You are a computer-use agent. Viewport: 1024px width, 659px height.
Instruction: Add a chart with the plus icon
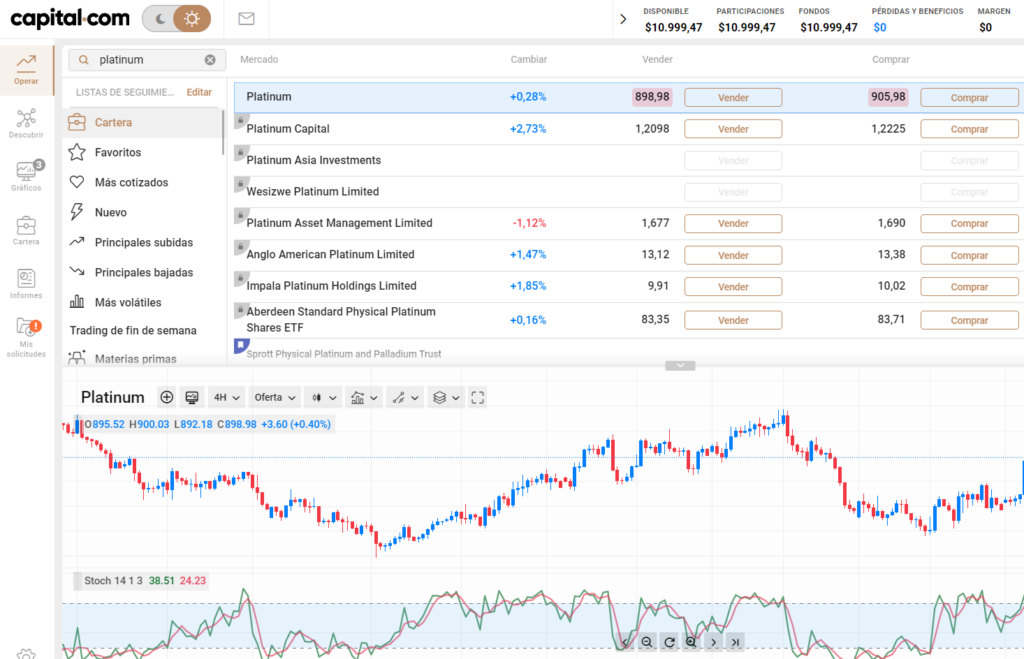tap(167, 397)
